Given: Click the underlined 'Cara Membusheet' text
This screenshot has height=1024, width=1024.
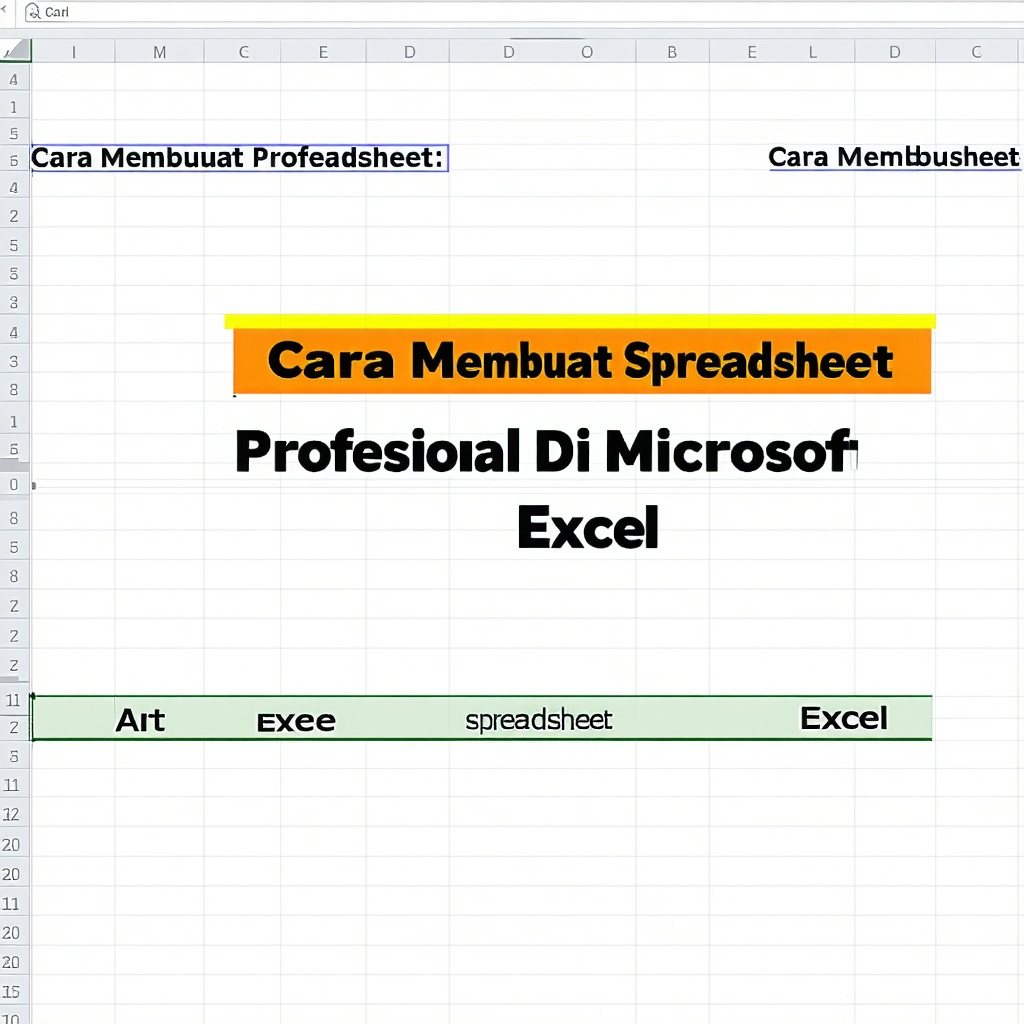Looking at the screenshot, I should click(x=893, y=157).
